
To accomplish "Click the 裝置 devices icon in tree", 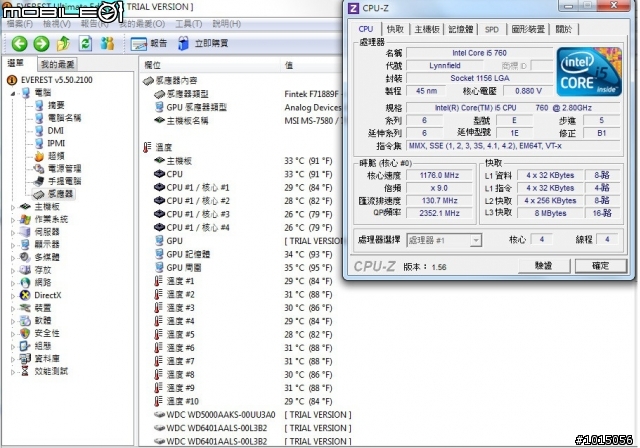I will [25, 308].
